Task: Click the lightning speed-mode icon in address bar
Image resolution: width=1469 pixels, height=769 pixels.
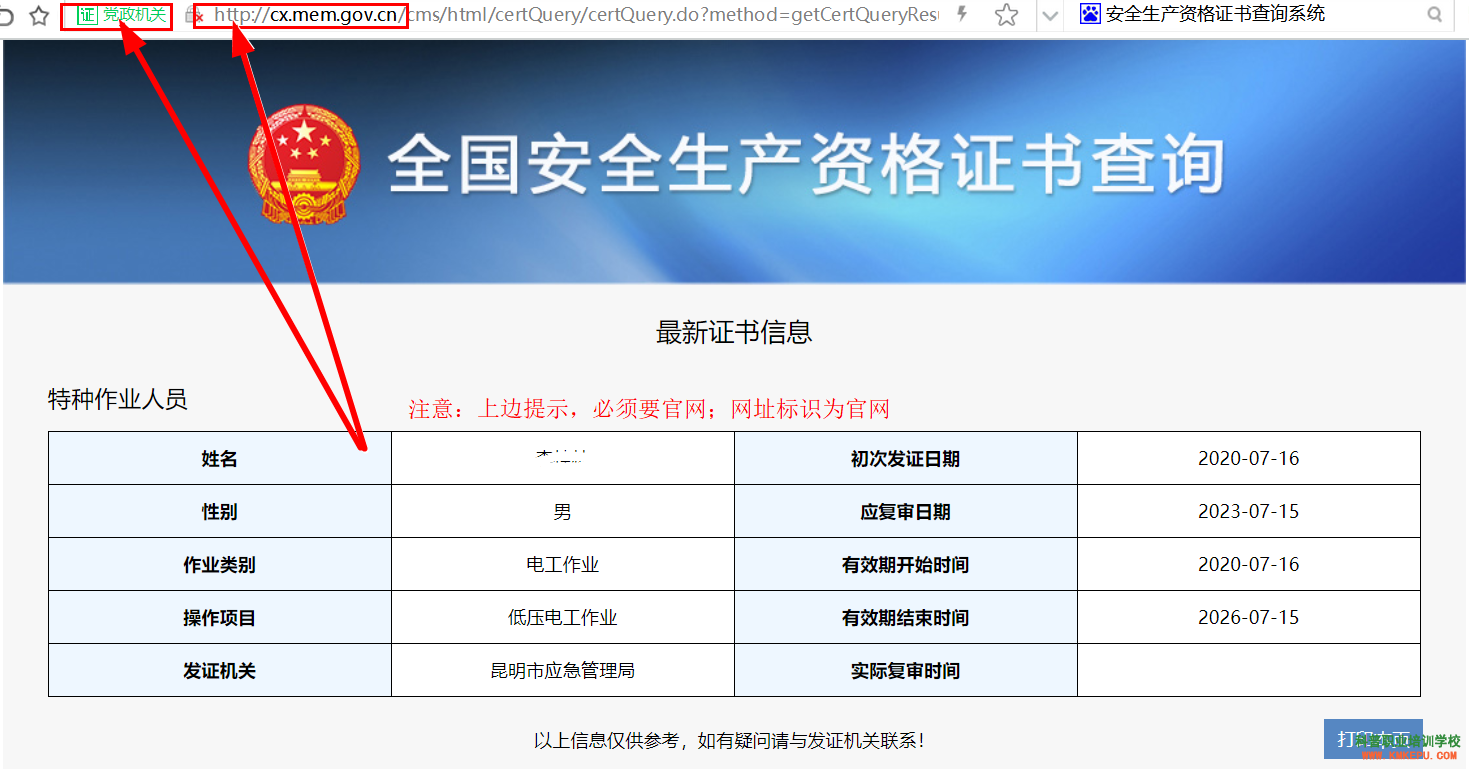Action: [x=962, y=14]
